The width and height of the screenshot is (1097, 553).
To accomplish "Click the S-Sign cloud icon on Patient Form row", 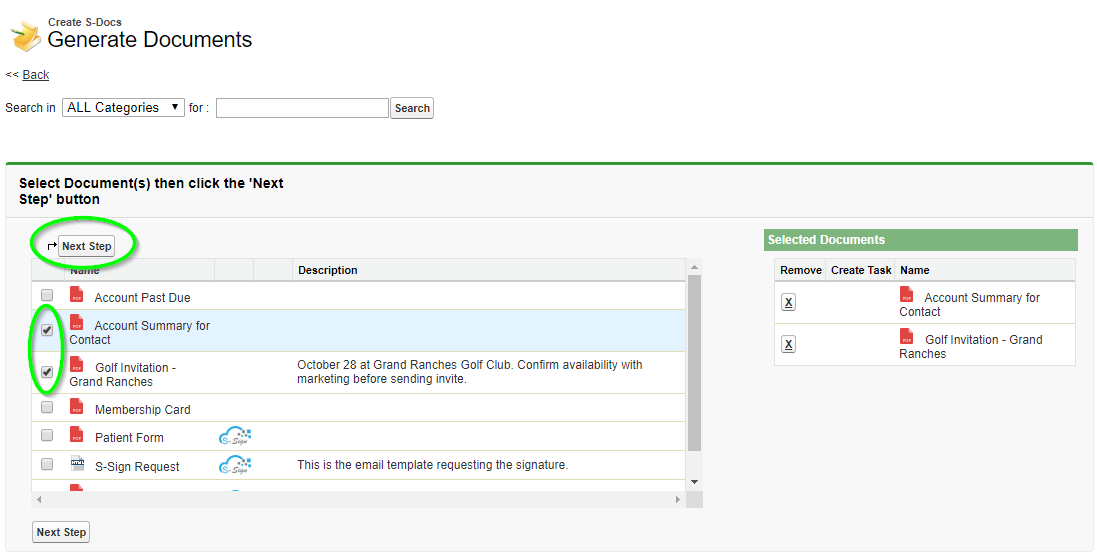I will click(x=235, y=437).
